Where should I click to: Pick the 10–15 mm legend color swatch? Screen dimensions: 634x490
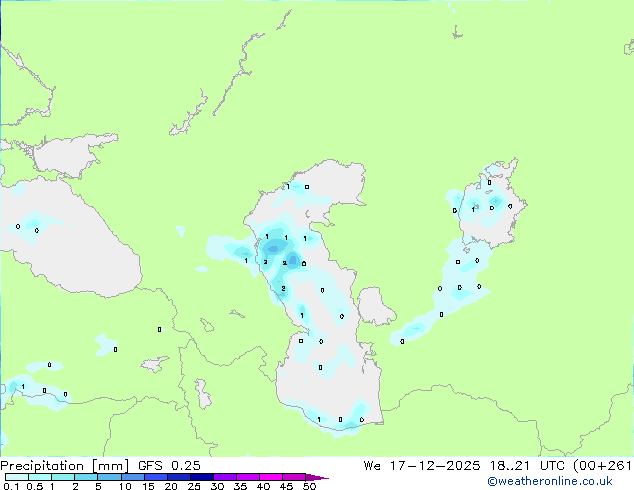point(133,477)
